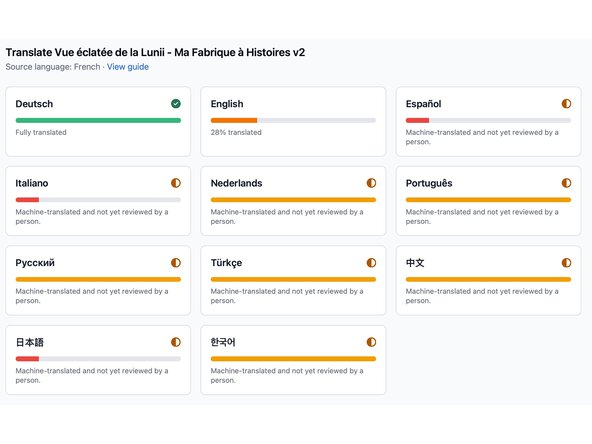Click the machine-translated note under 中文
The image size is (592, 444).
pos(482,296)
